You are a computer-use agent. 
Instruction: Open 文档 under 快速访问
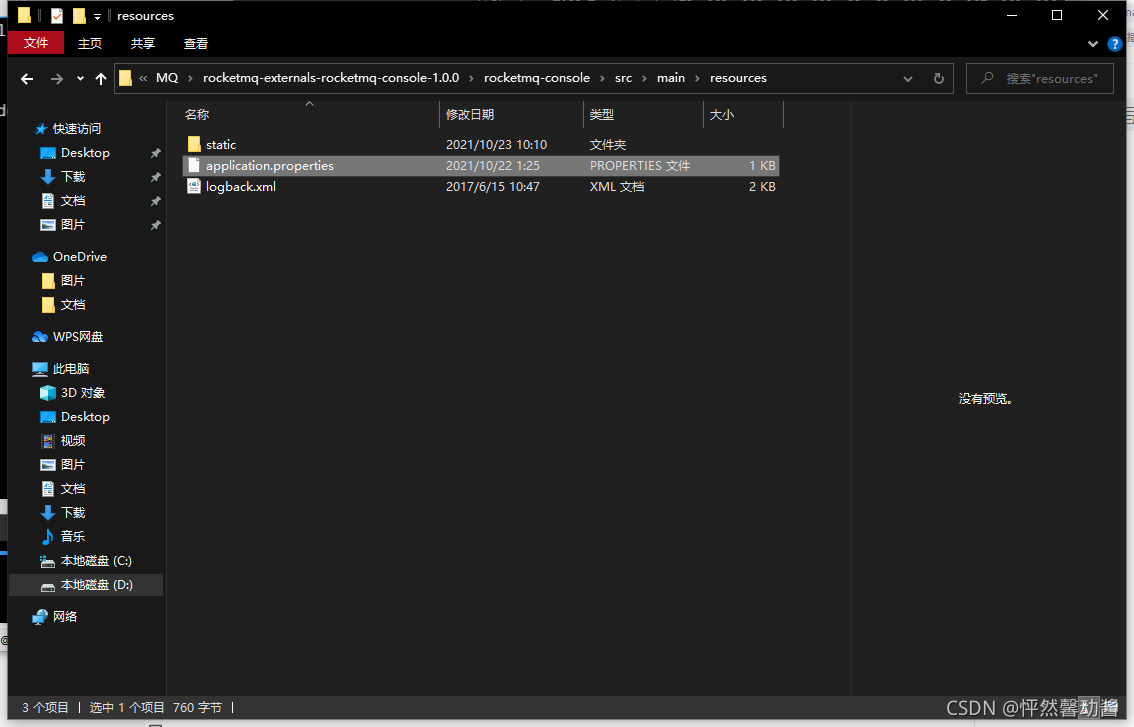73,200
